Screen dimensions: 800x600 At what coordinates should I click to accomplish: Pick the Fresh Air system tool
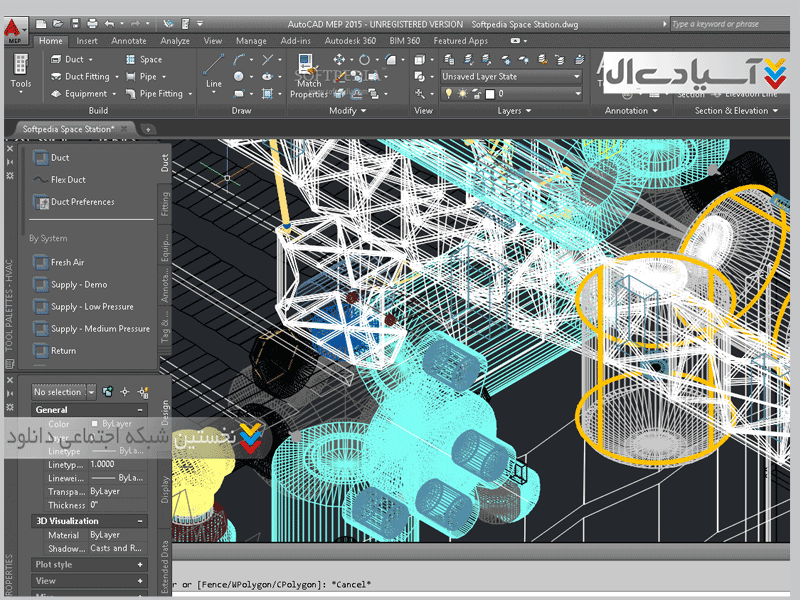click(67, 263)
